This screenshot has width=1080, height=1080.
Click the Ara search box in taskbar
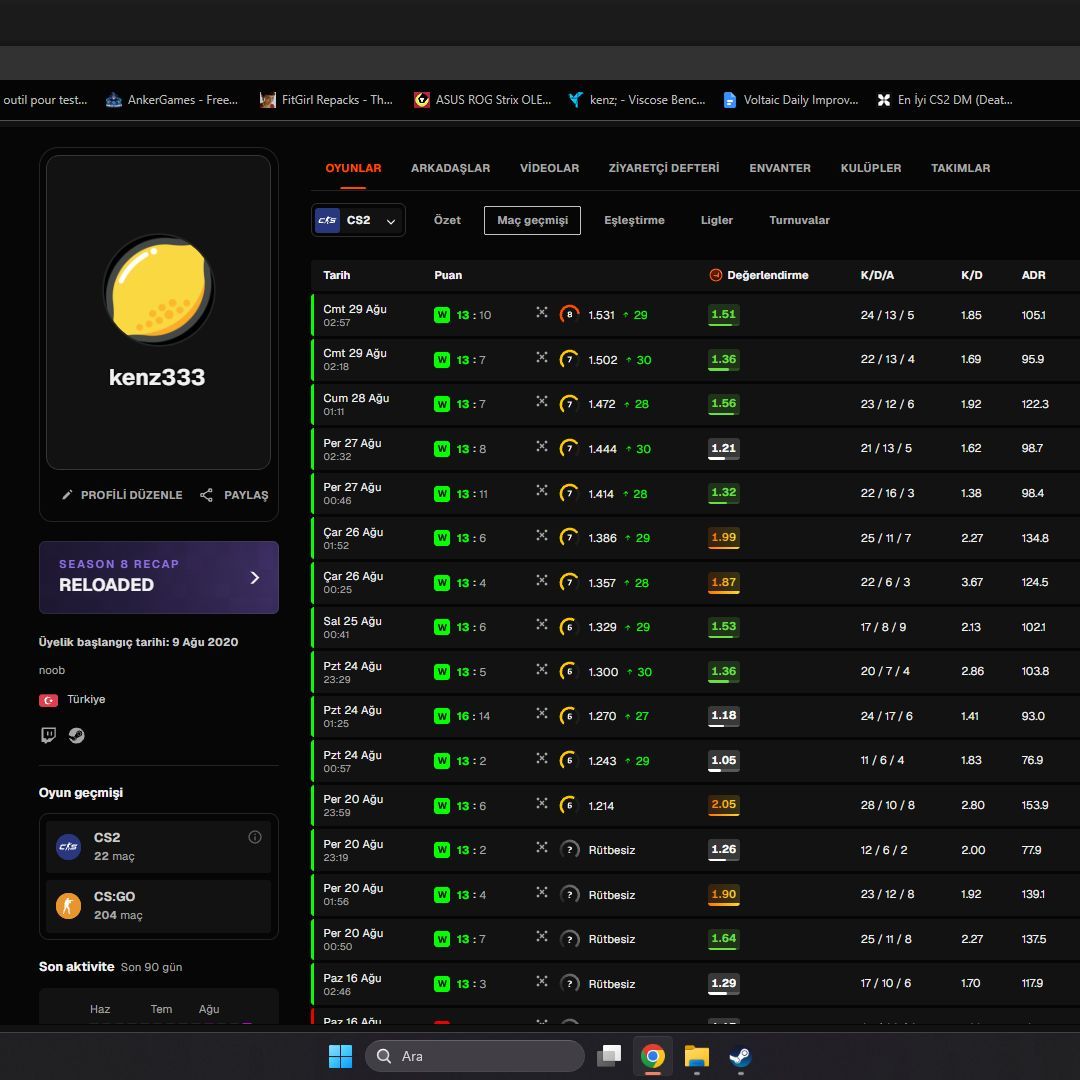(x=475, y=1056)
